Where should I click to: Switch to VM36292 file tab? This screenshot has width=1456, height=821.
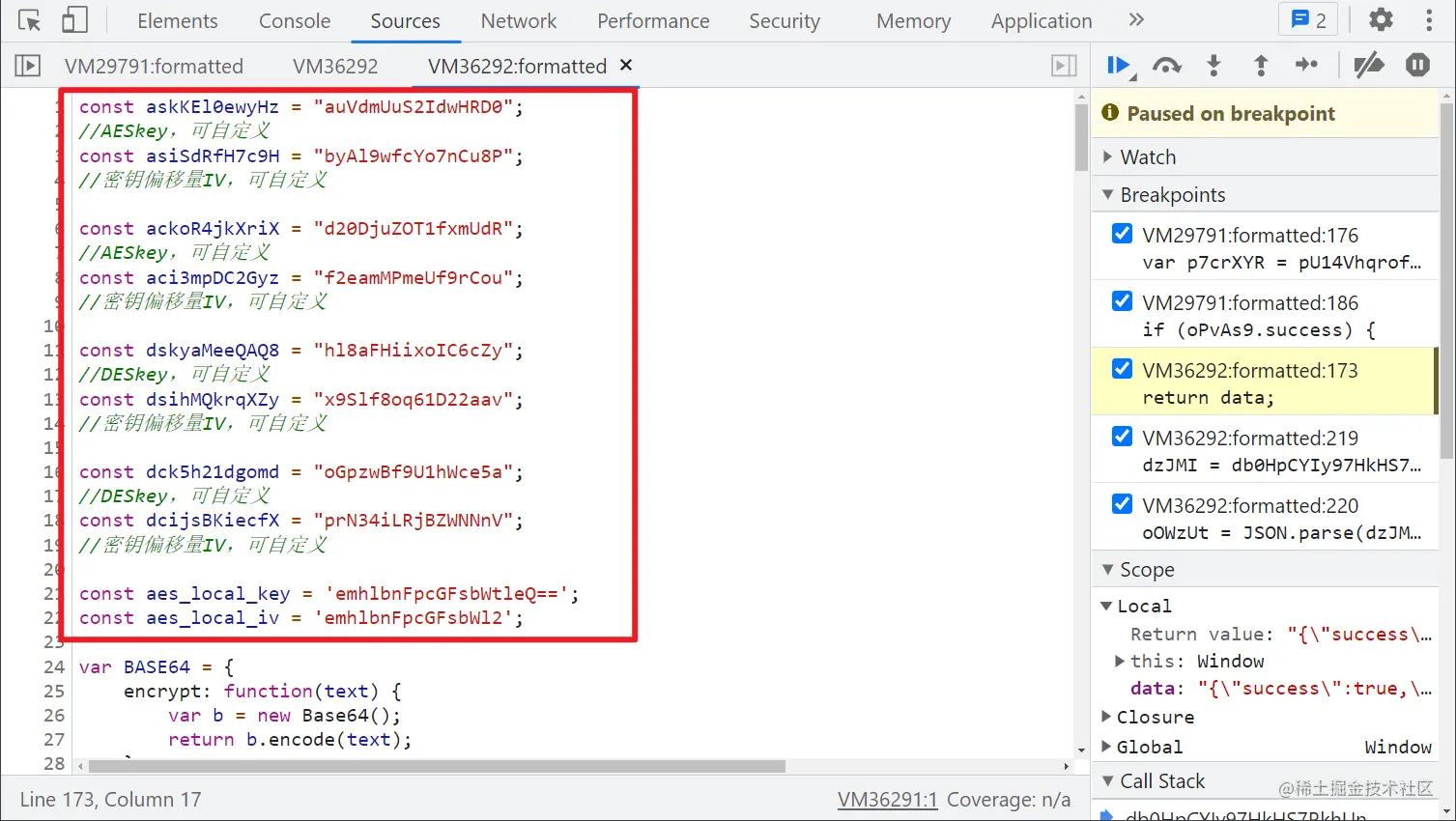pos(335,66)
